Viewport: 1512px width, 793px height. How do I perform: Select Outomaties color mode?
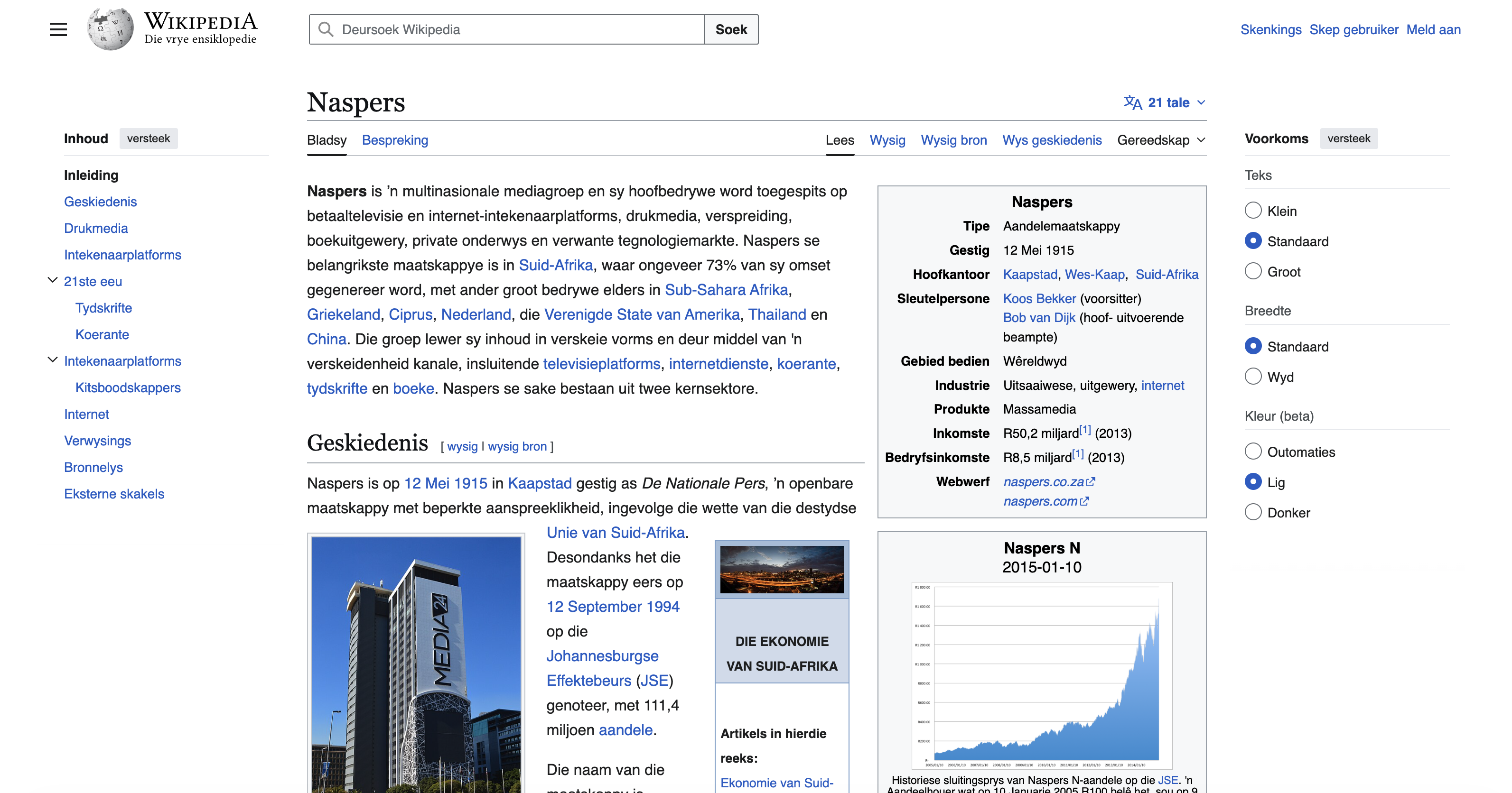[x=1253, y=452]
